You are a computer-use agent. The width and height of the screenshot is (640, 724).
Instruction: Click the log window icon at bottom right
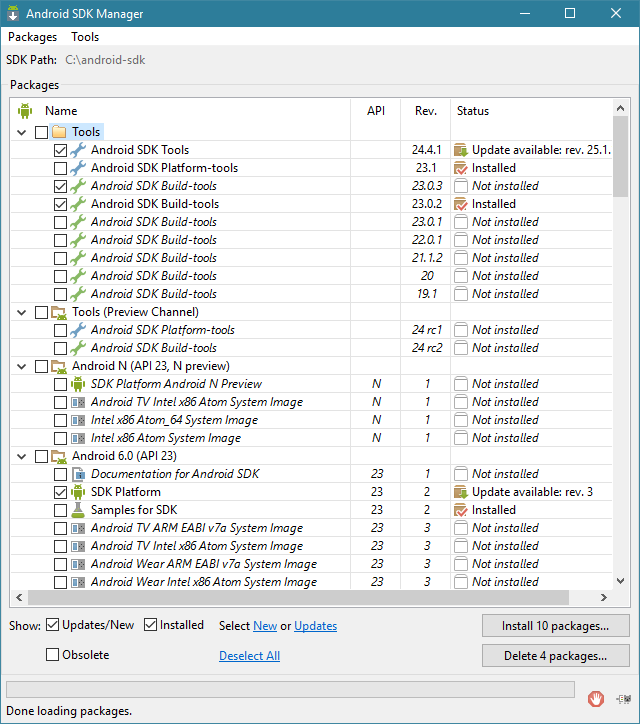pos(624,699)
